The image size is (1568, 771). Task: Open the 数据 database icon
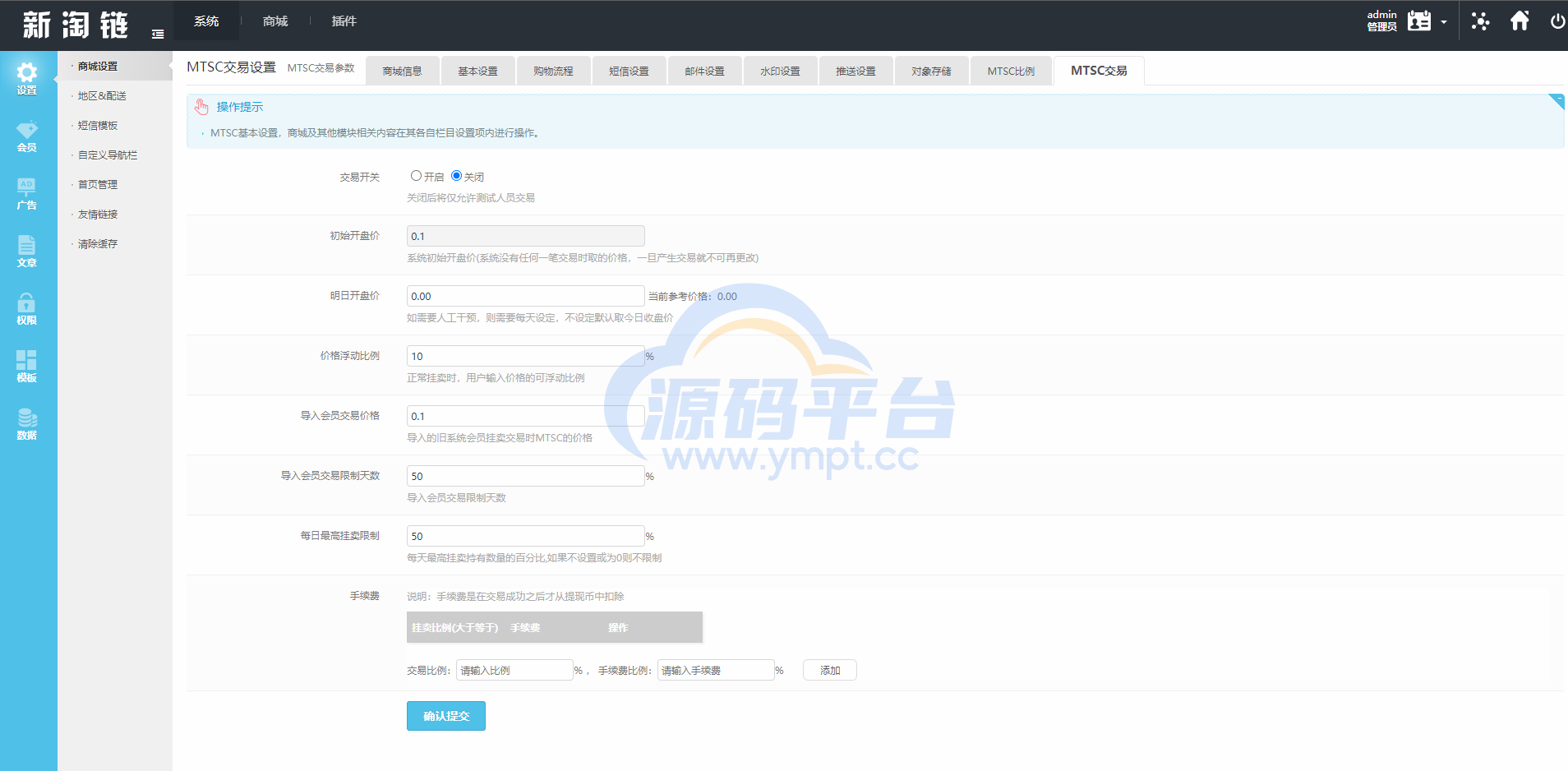[27, 424]
